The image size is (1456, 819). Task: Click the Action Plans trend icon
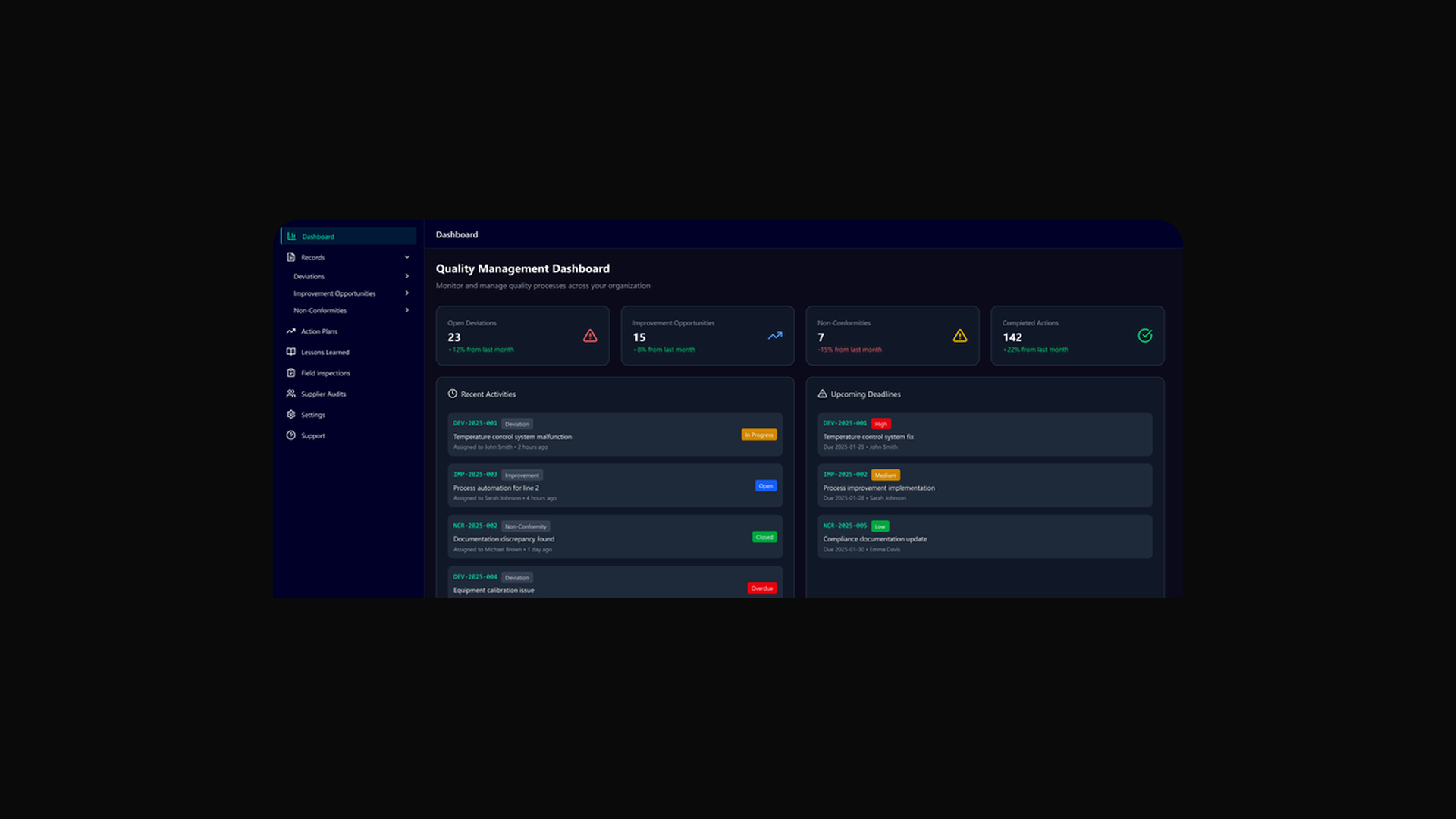click(291, 331)
